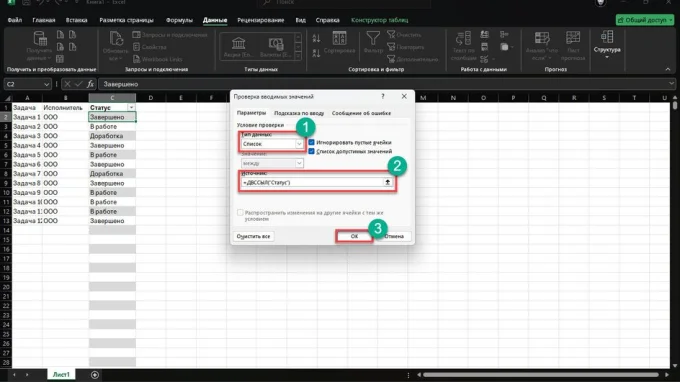
Task: Collapse the ribbon with the caret
Action: 668,69
